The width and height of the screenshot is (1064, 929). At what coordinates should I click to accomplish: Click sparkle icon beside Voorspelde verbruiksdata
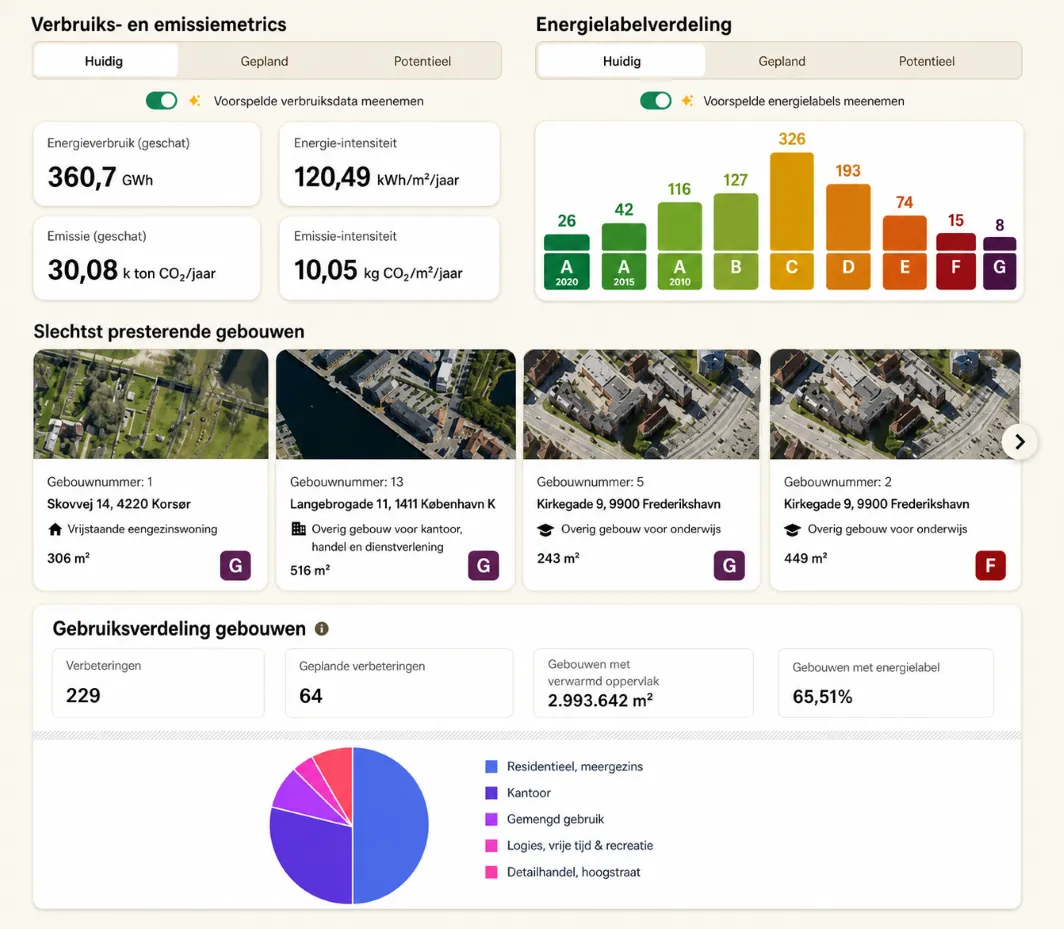(195, 100)
